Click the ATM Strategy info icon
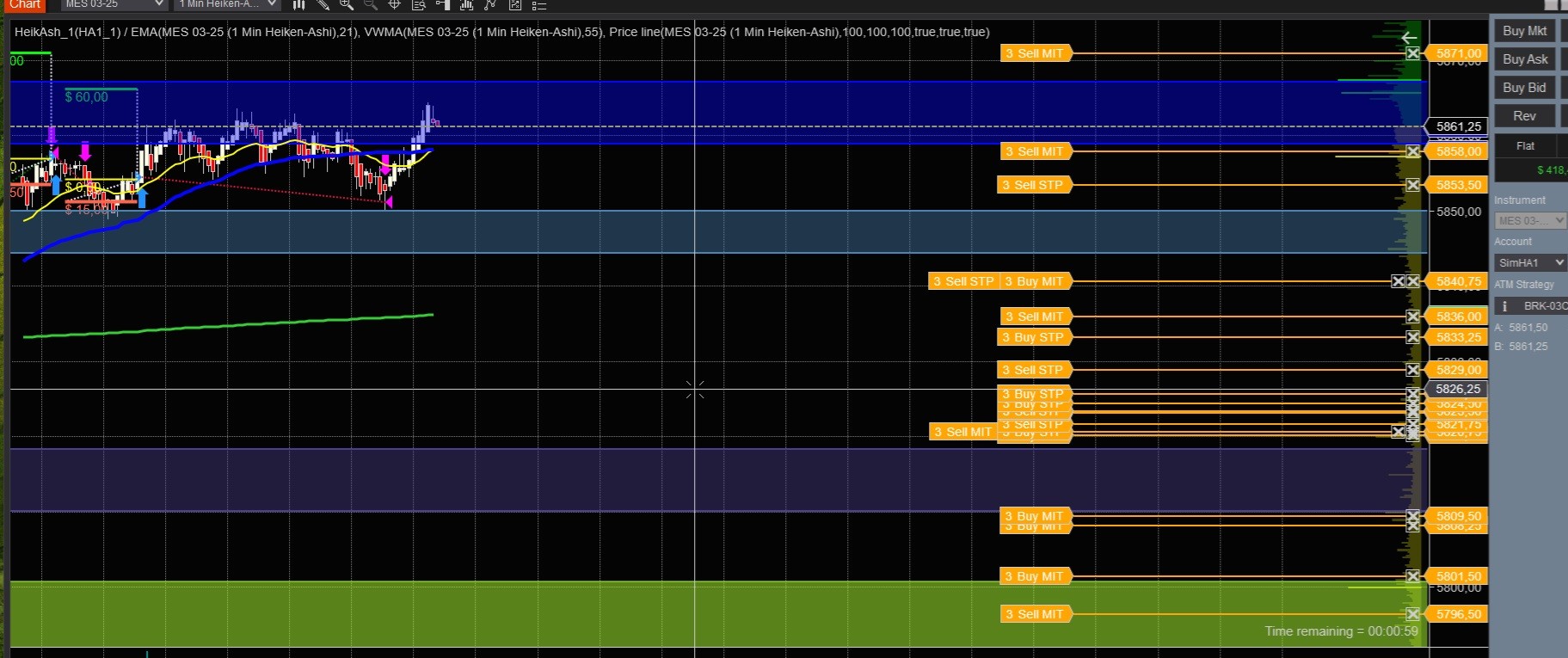Screen dimensions: 1568x658 coord(1504,306)
